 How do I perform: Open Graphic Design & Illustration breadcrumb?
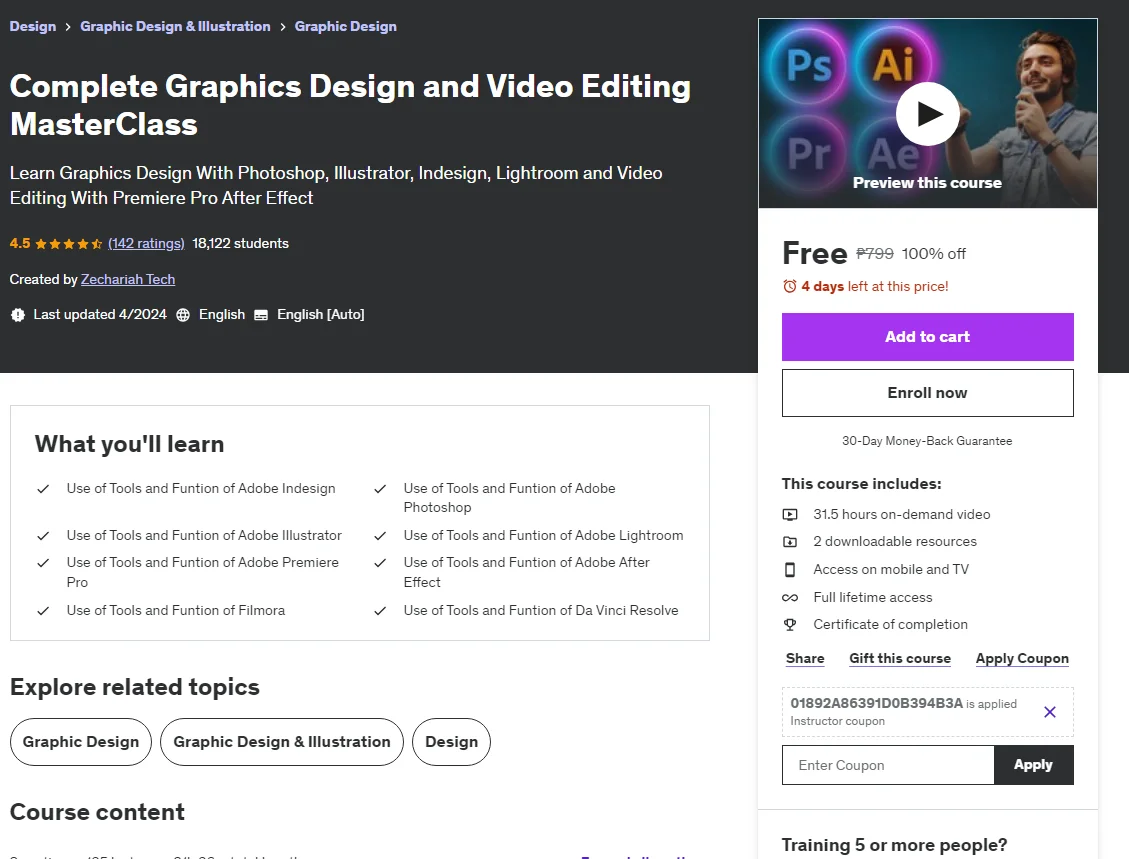point(175,26)
